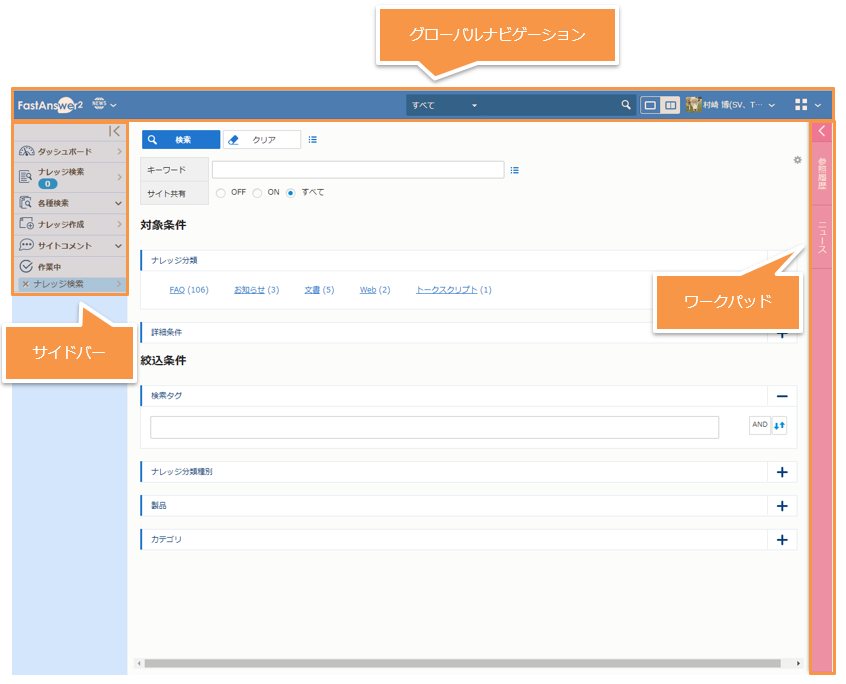Select the ON radio for サイト共有

257,193
